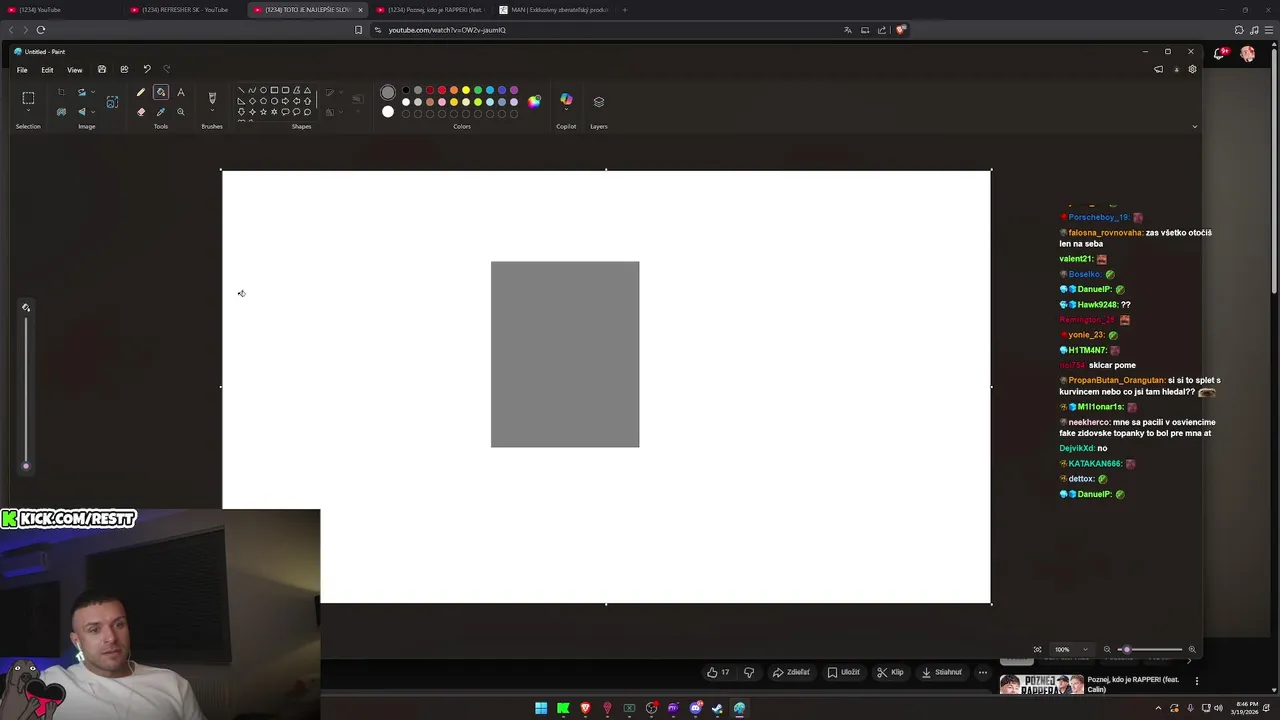This screenshot has height=720, width=1280.
Task: Open the Layers panel
Action: coord(599,102)
